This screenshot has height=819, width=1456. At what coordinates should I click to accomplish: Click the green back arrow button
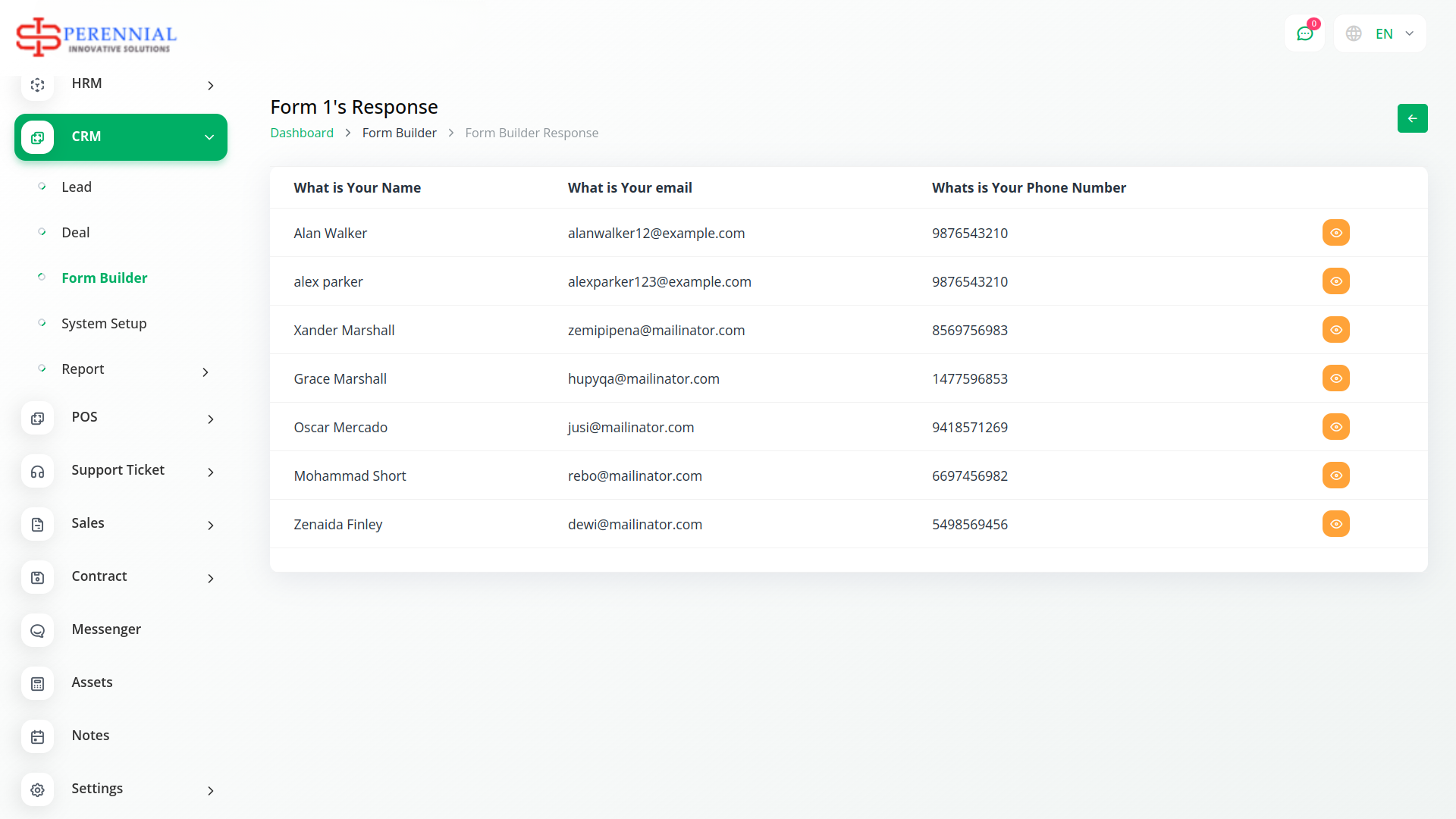[x=1412, y=118]
